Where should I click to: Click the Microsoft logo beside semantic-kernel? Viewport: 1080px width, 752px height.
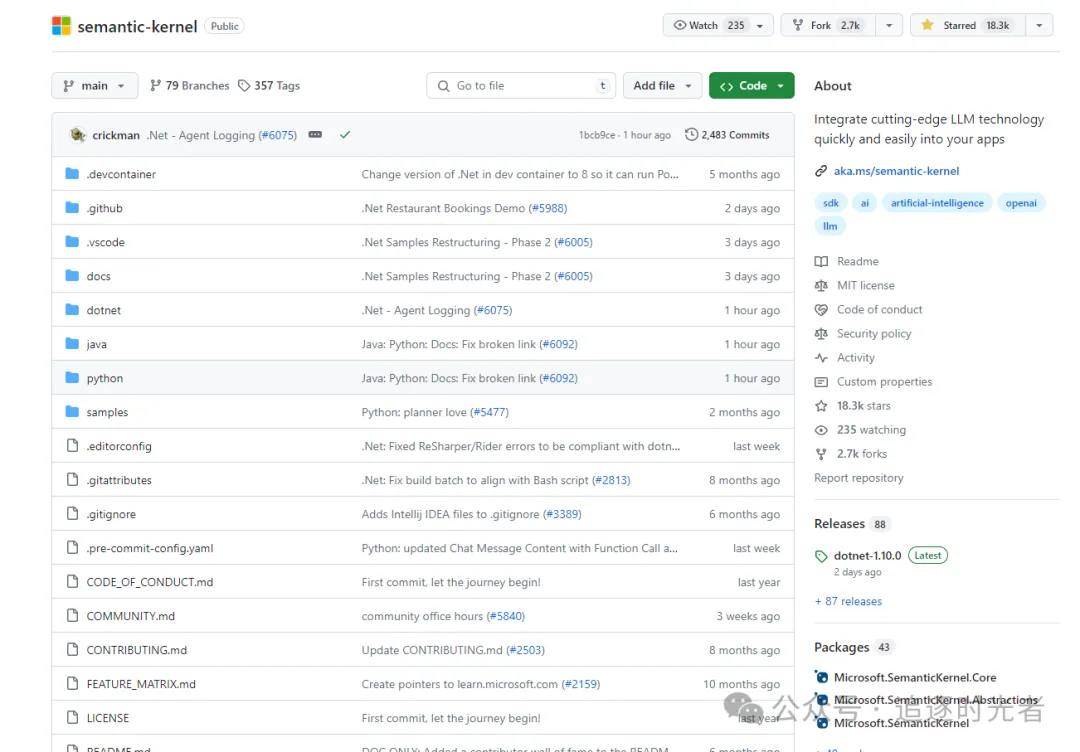click(61, 26)
